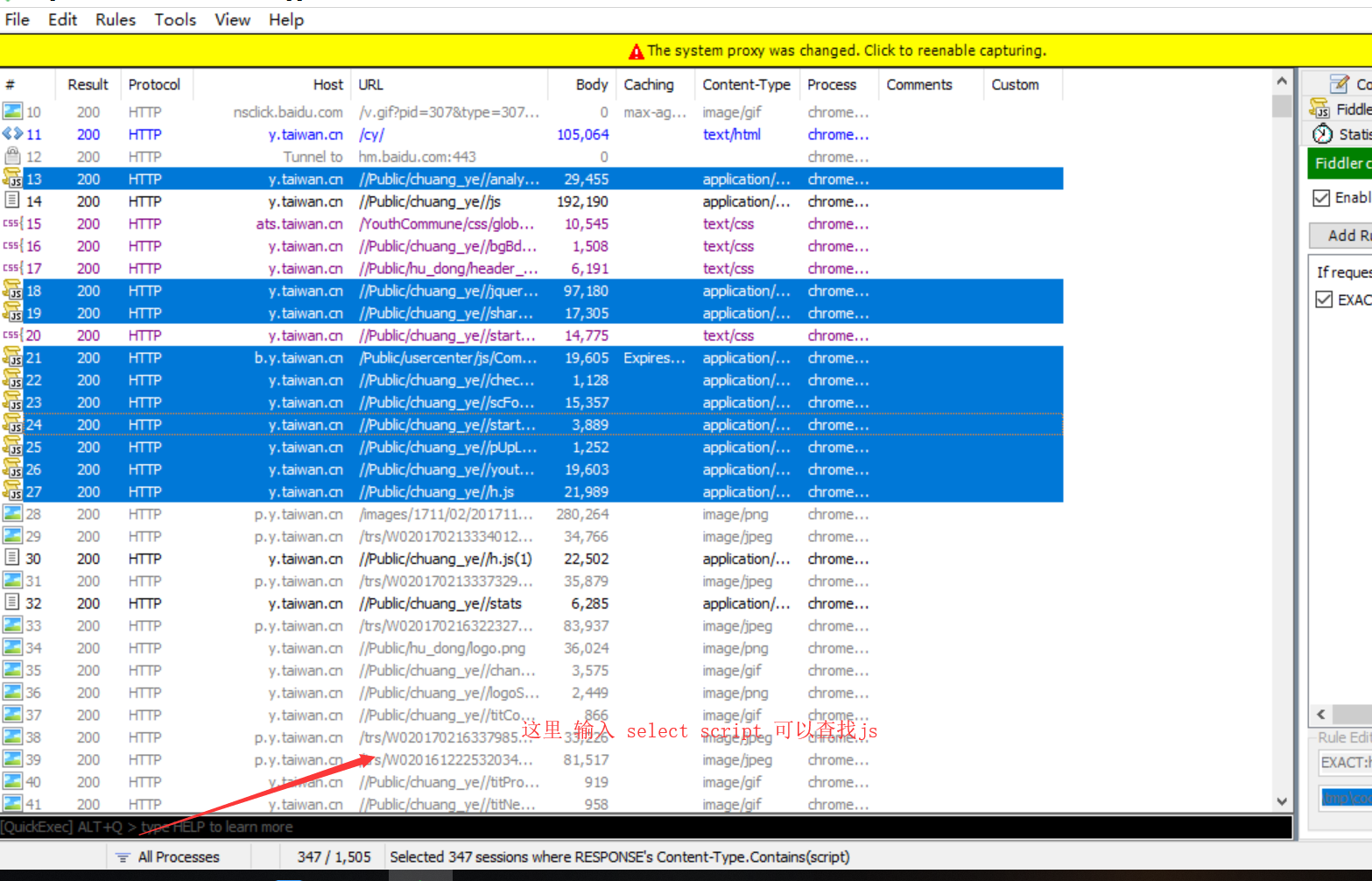Click the image icon of session 29
The image size is (1372, 881).
(x=12, y=536)
